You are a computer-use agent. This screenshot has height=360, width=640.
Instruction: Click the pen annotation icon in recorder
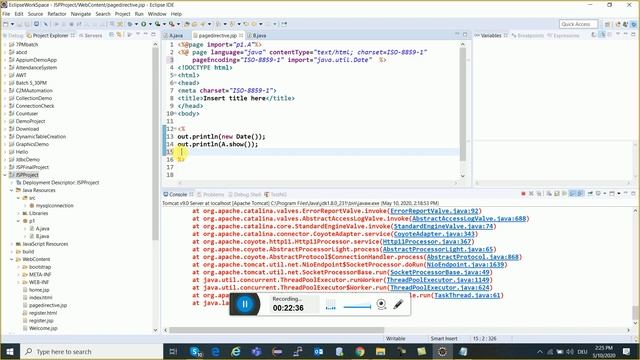pos(398,304)
